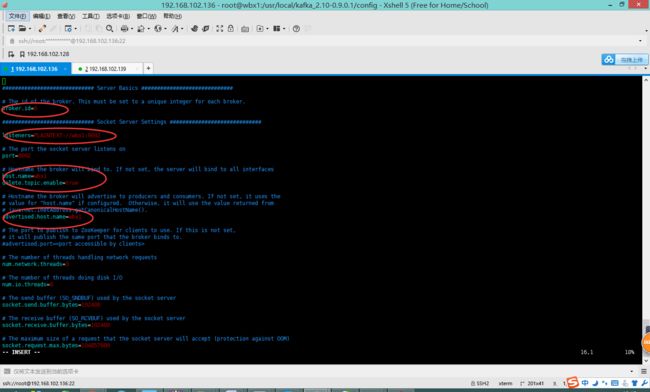This screenshot has height=392, width=650.
Task: Open the session Properties toolbar icon
Action: (x=68, y=29)
